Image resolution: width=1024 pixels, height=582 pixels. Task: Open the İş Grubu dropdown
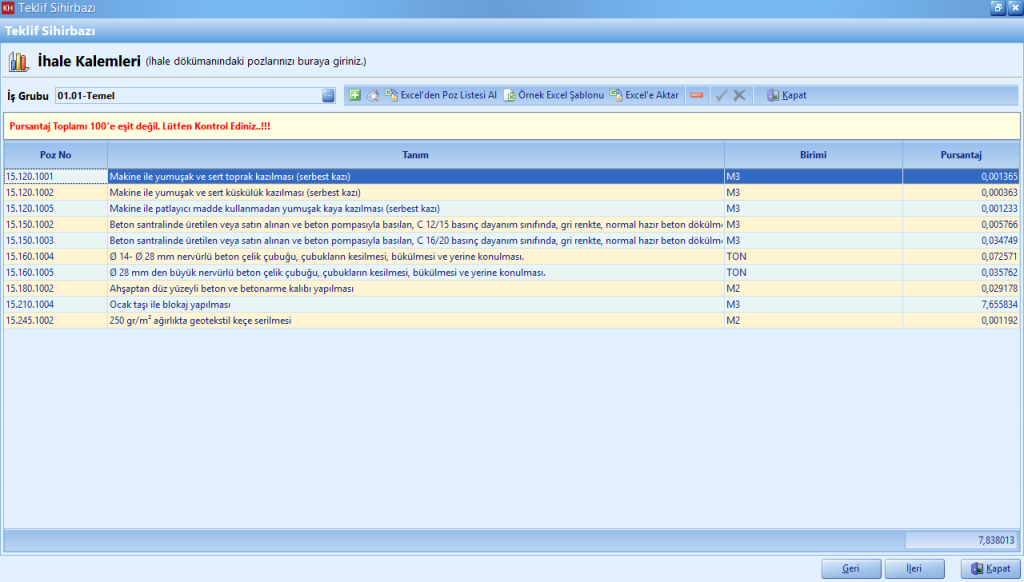(x=328, y=95)
